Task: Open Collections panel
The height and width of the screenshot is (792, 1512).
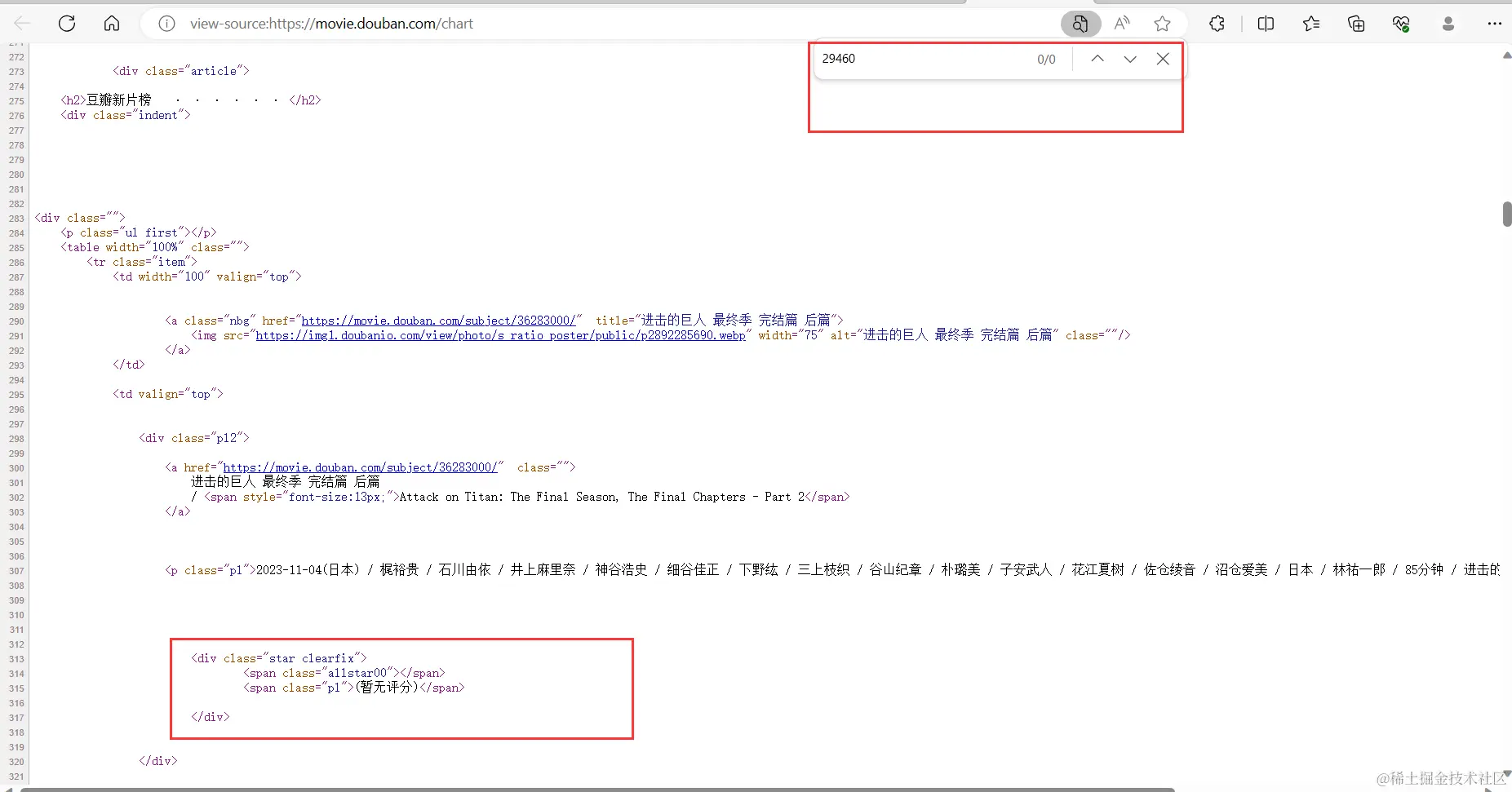Action: click(1356, 24)
